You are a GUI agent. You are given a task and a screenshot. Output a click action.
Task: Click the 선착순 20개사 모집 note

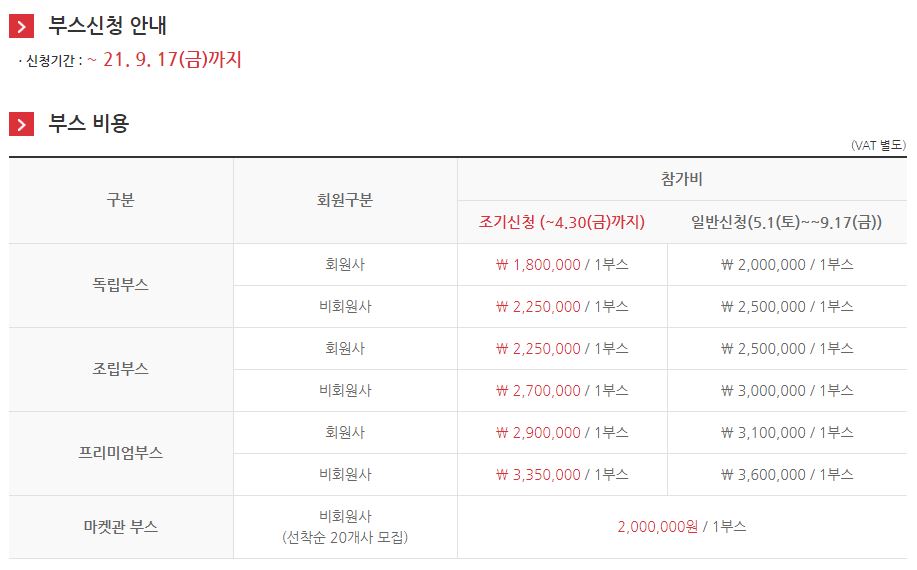tap(345, 537)
